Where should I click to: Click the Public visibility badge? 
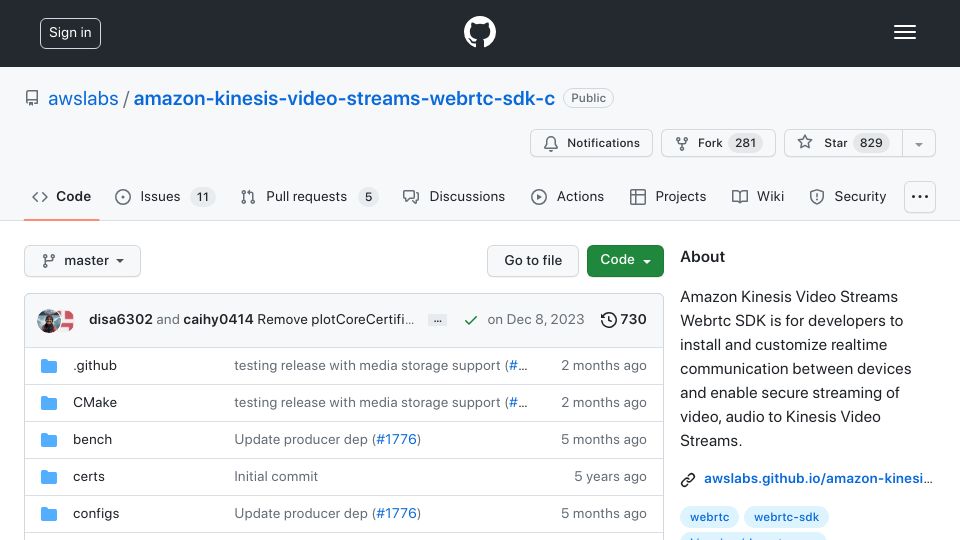point(588,98)
